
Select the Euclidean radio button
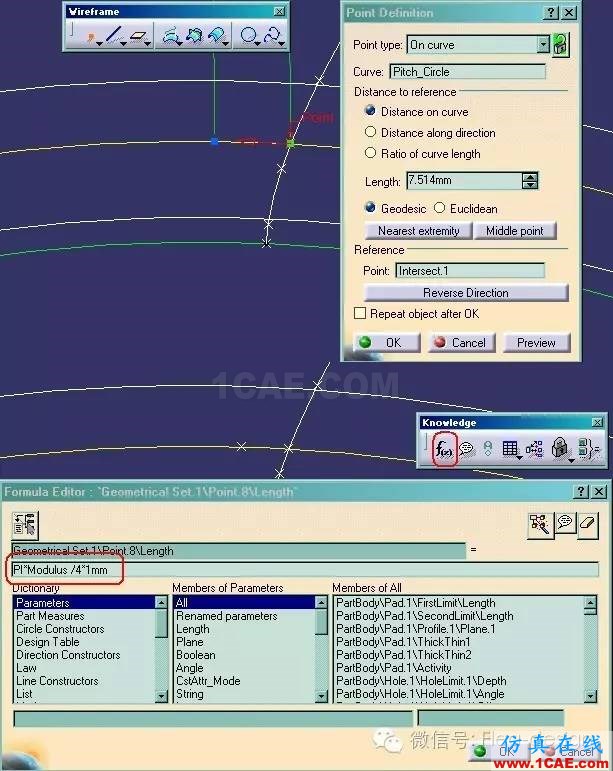click(439, 208)
